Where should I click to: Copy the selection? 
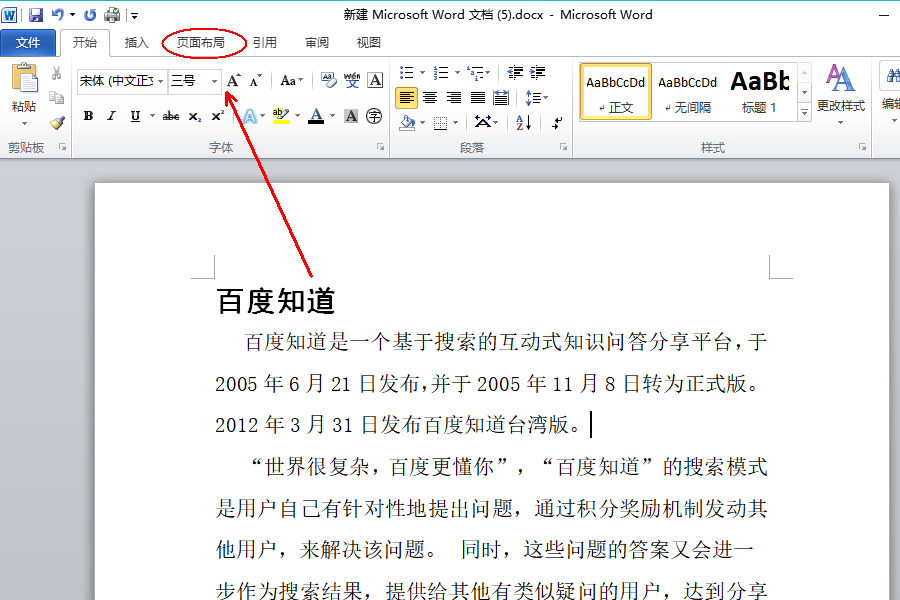56,98
